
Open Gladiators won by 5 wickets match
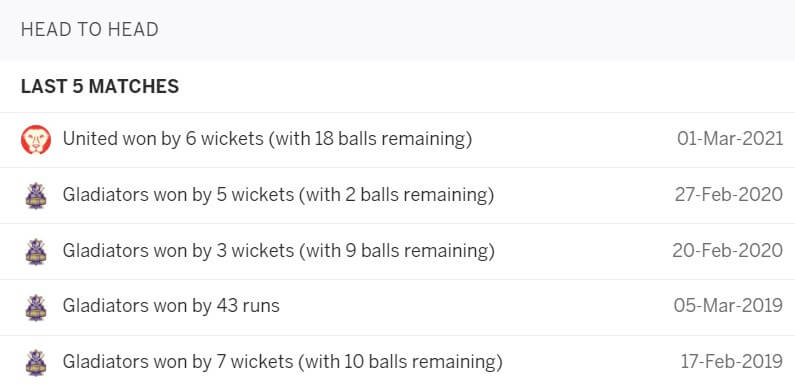398,195
